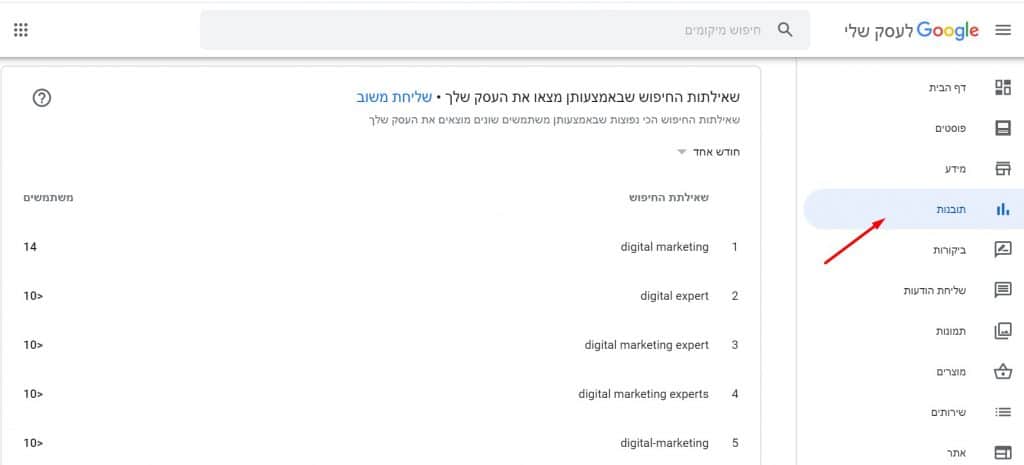The width and height of the screenshot is (1024, 465).
Task: Click the דף הבית home dashboard icon
Action: pyautogui.click(x=1002, y=88)
